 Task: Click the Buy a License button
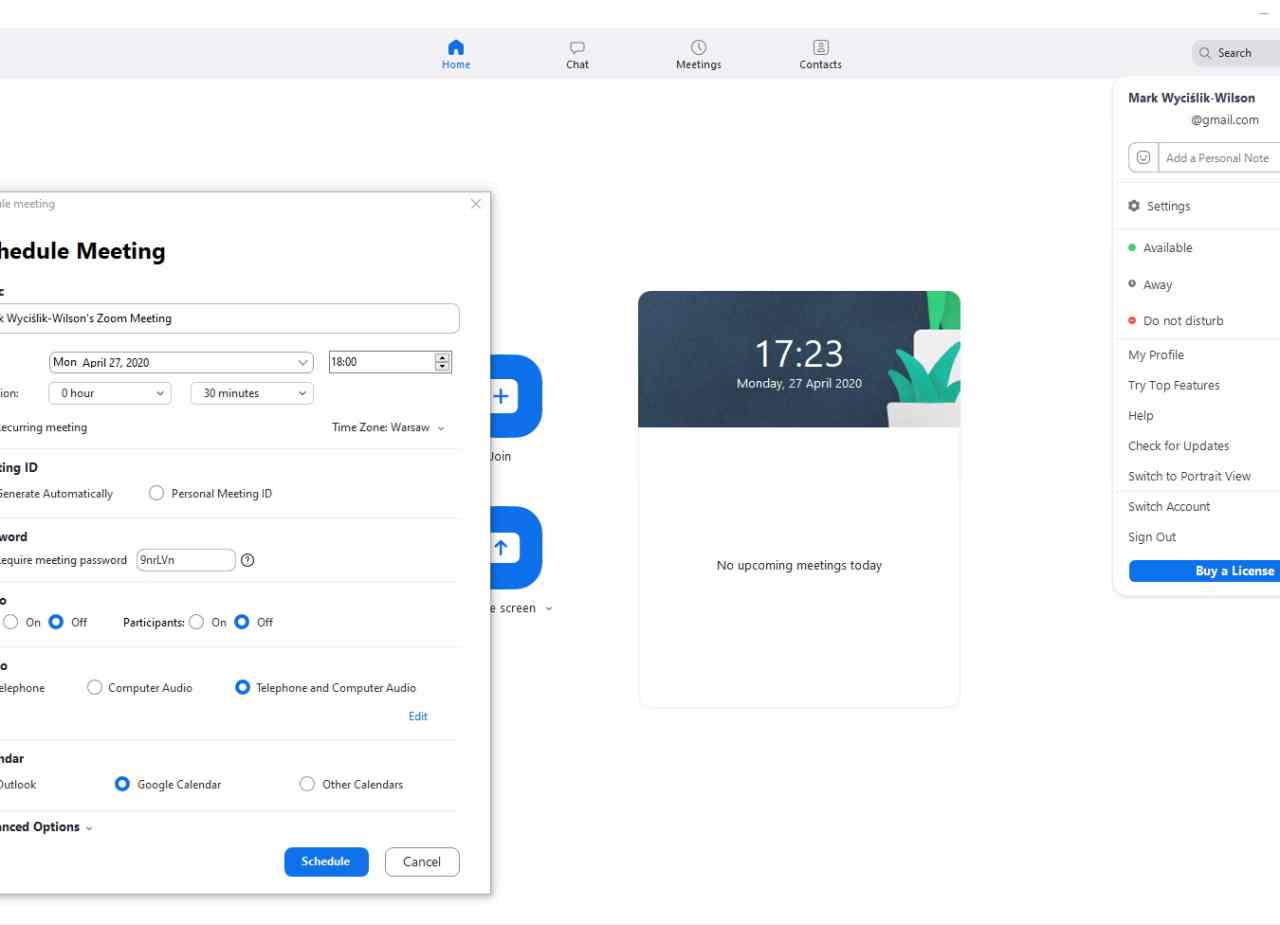point(1204,571)
